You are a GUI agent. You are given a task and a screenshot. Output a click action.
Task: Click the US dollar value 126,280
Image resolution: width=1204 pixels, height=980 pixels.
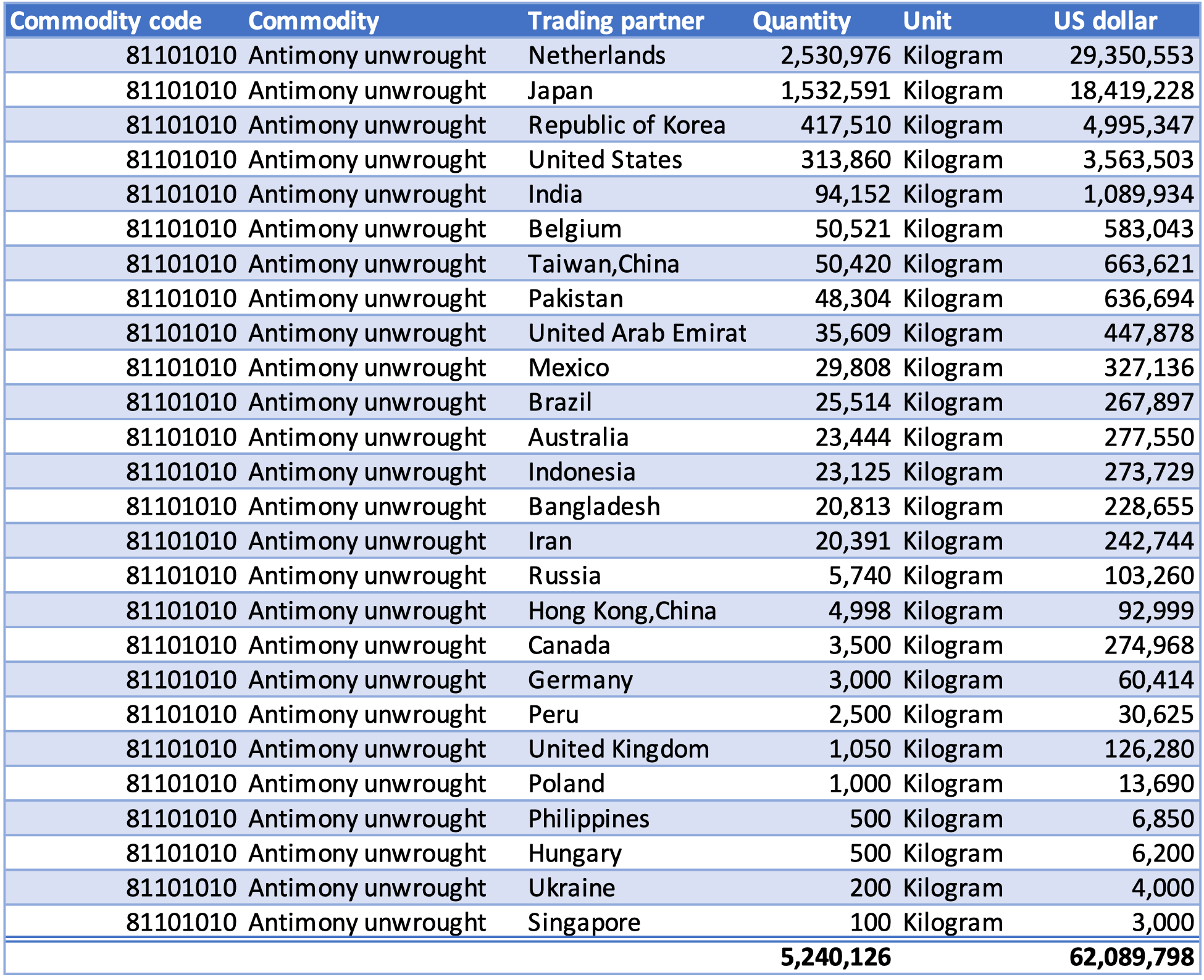click(x=1148, y=749)
